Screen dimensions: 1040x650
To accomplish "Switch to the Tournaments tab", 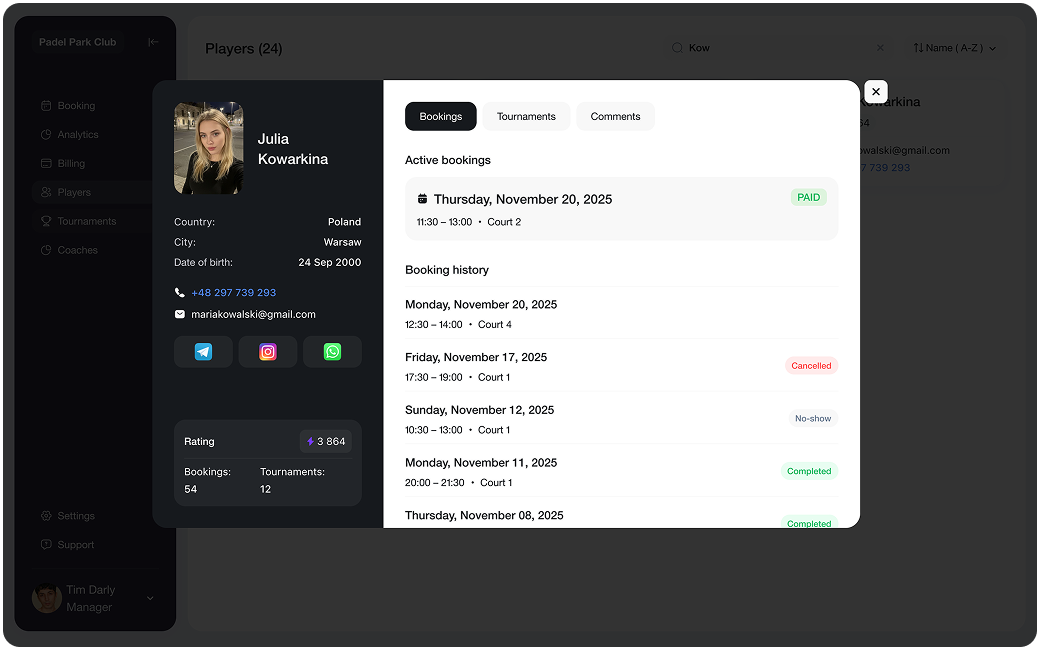I will (x=526, y=117).
